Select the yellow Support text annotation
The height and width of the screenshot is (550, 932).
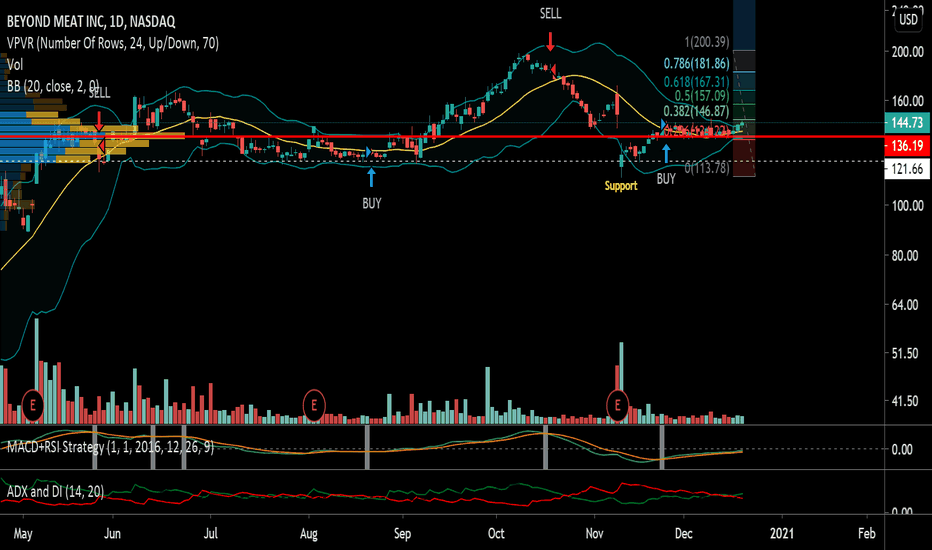point(621,186)
